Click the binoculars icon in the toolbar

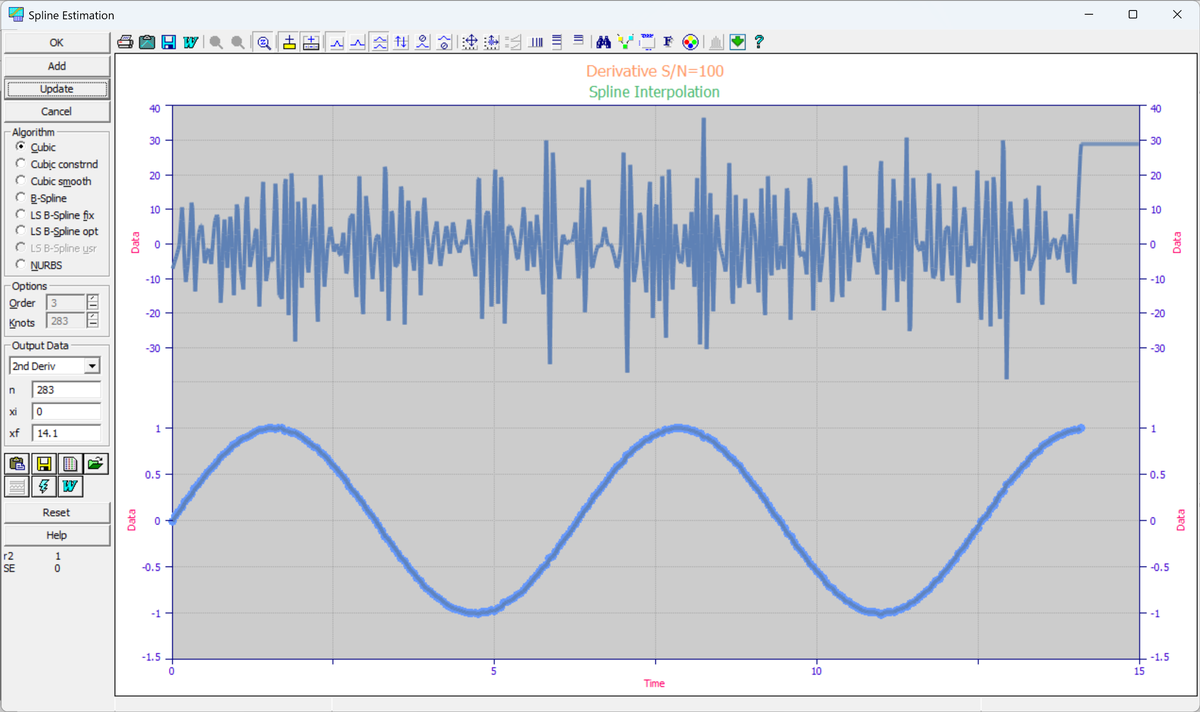[603, 42]
